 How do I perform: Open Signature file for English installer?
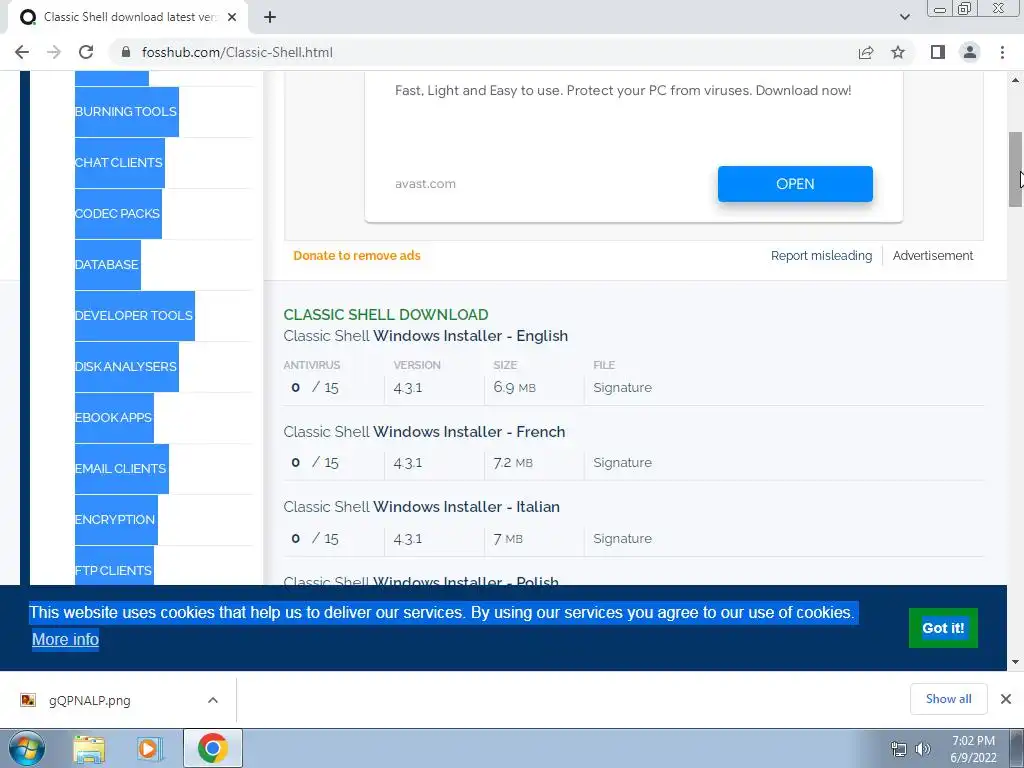pos(622,387)
